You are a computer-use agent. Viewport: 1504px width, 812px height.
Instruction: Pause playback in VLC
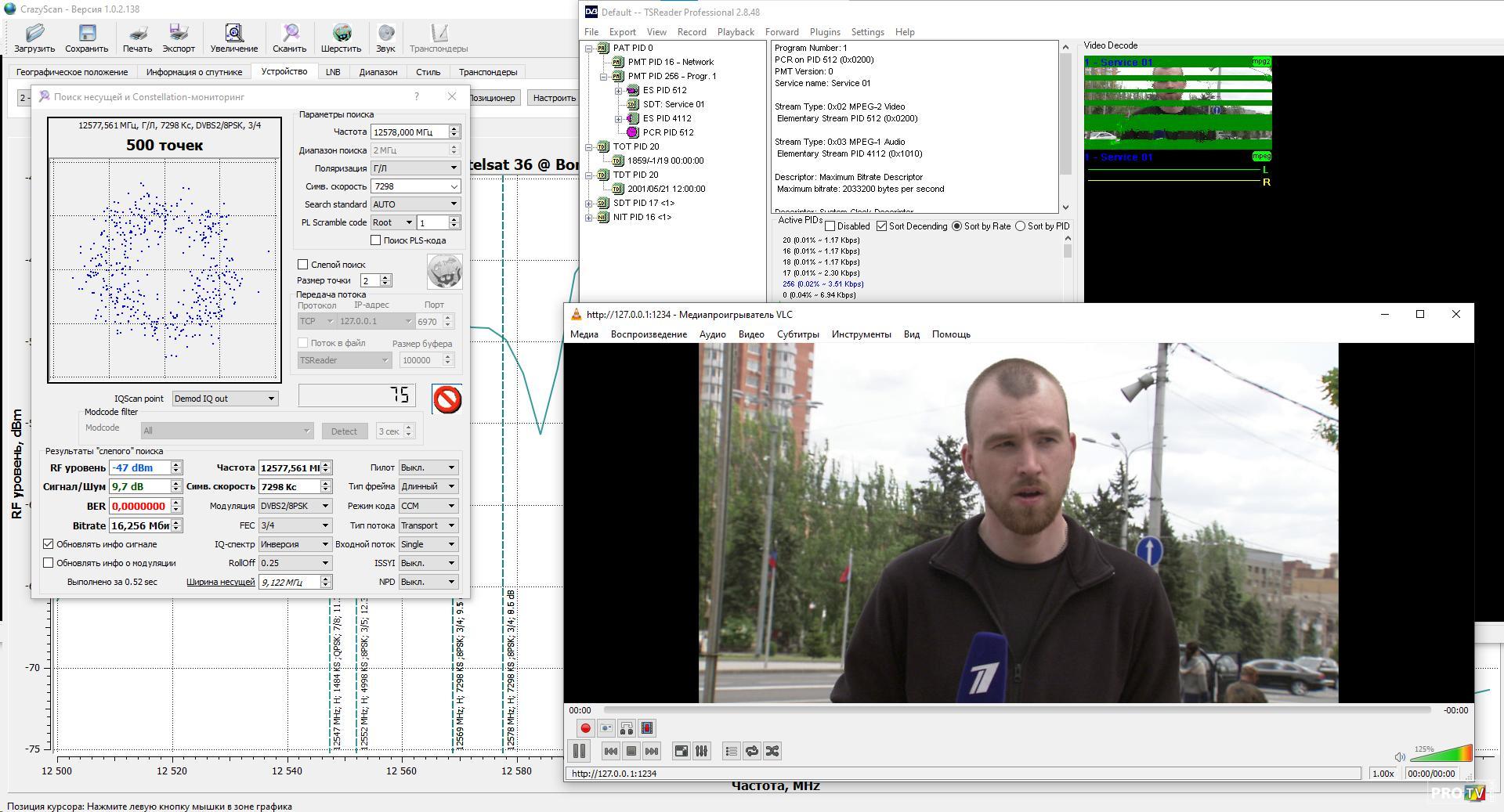pos(579,751)
